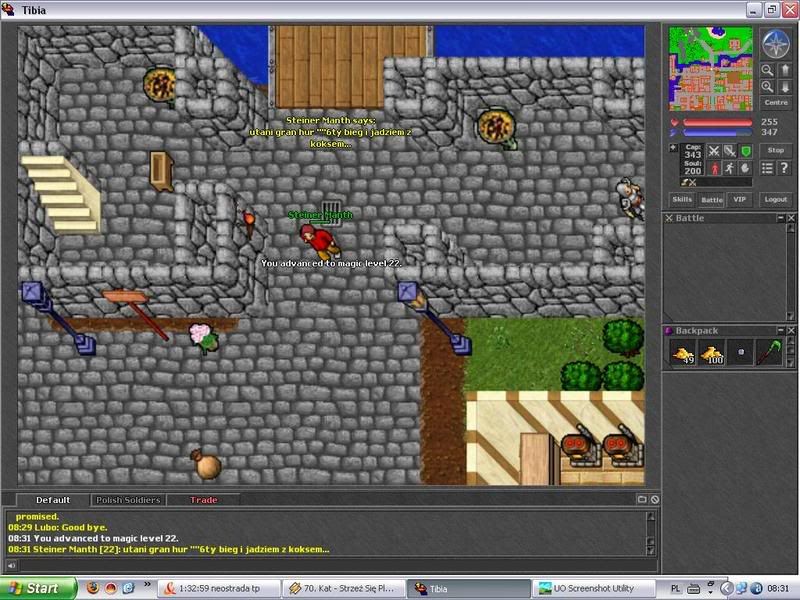Select offensive fighting mode crossed swords
The image size is (800, 600).
[x=714, y=151]
